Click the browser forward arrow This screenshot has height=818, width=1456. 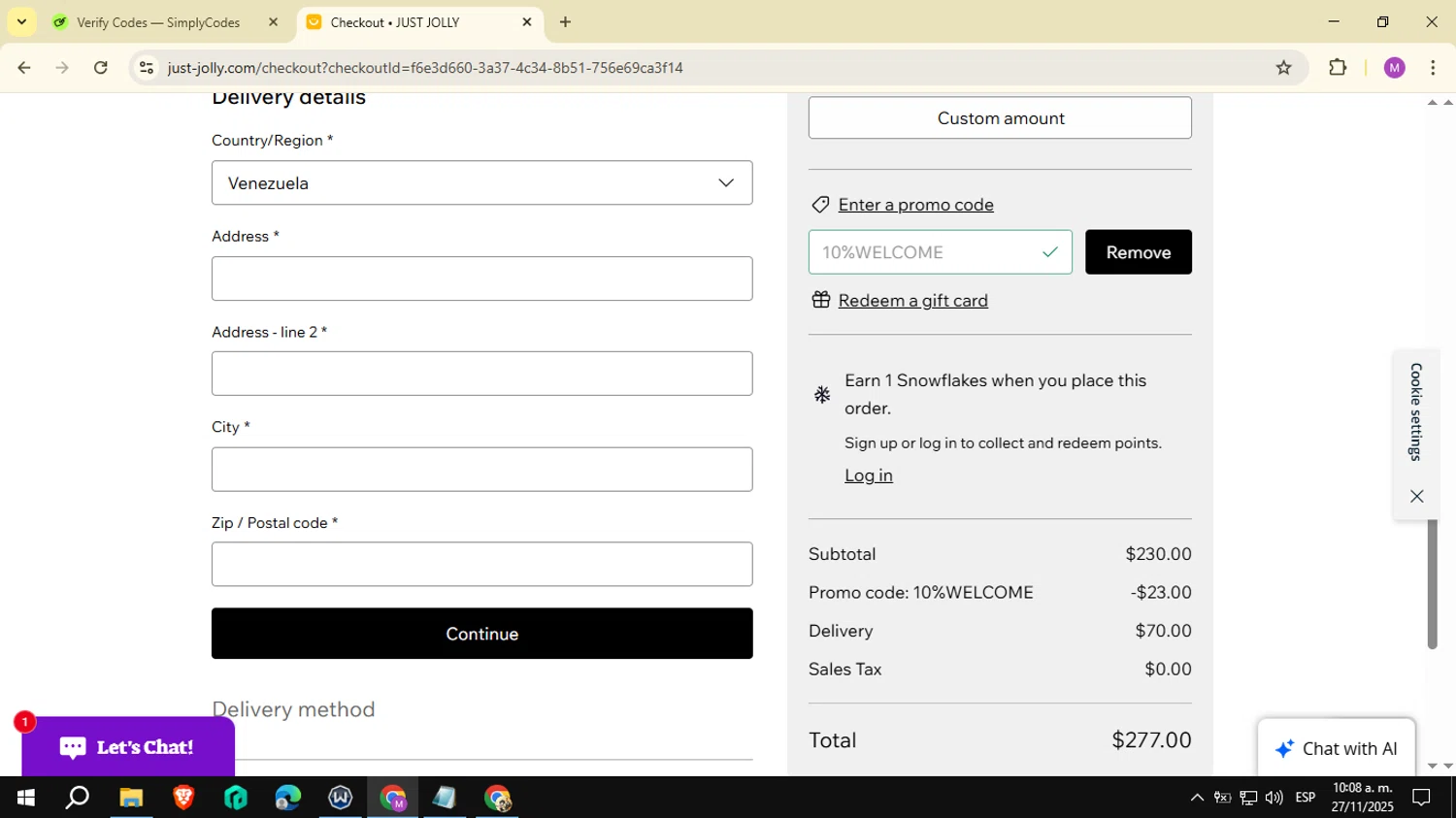point(62,68)
